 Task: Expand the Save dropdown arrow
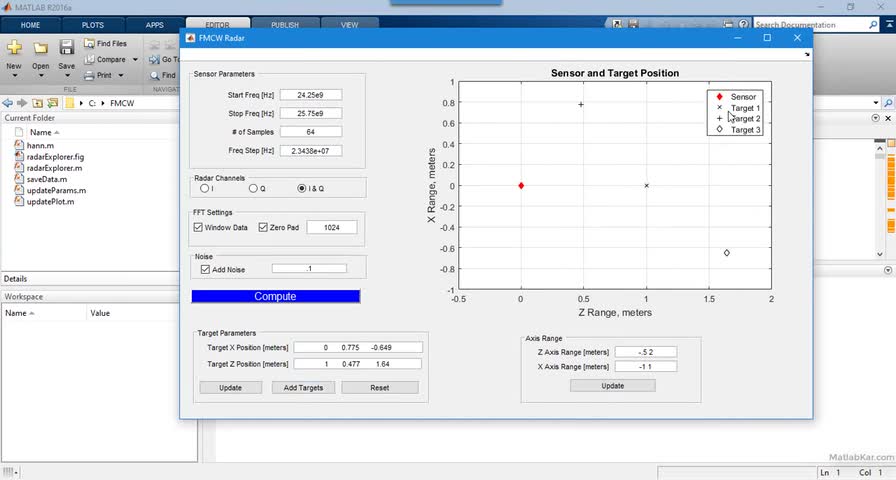pos(67,76)
